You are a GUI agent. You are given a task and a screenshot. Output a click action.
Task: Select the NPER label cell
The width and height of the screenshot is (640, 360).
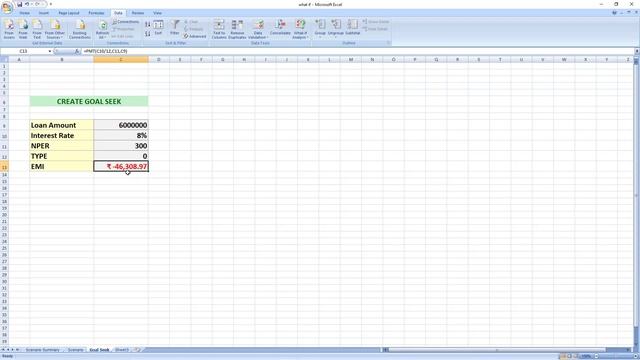(62, 146)
